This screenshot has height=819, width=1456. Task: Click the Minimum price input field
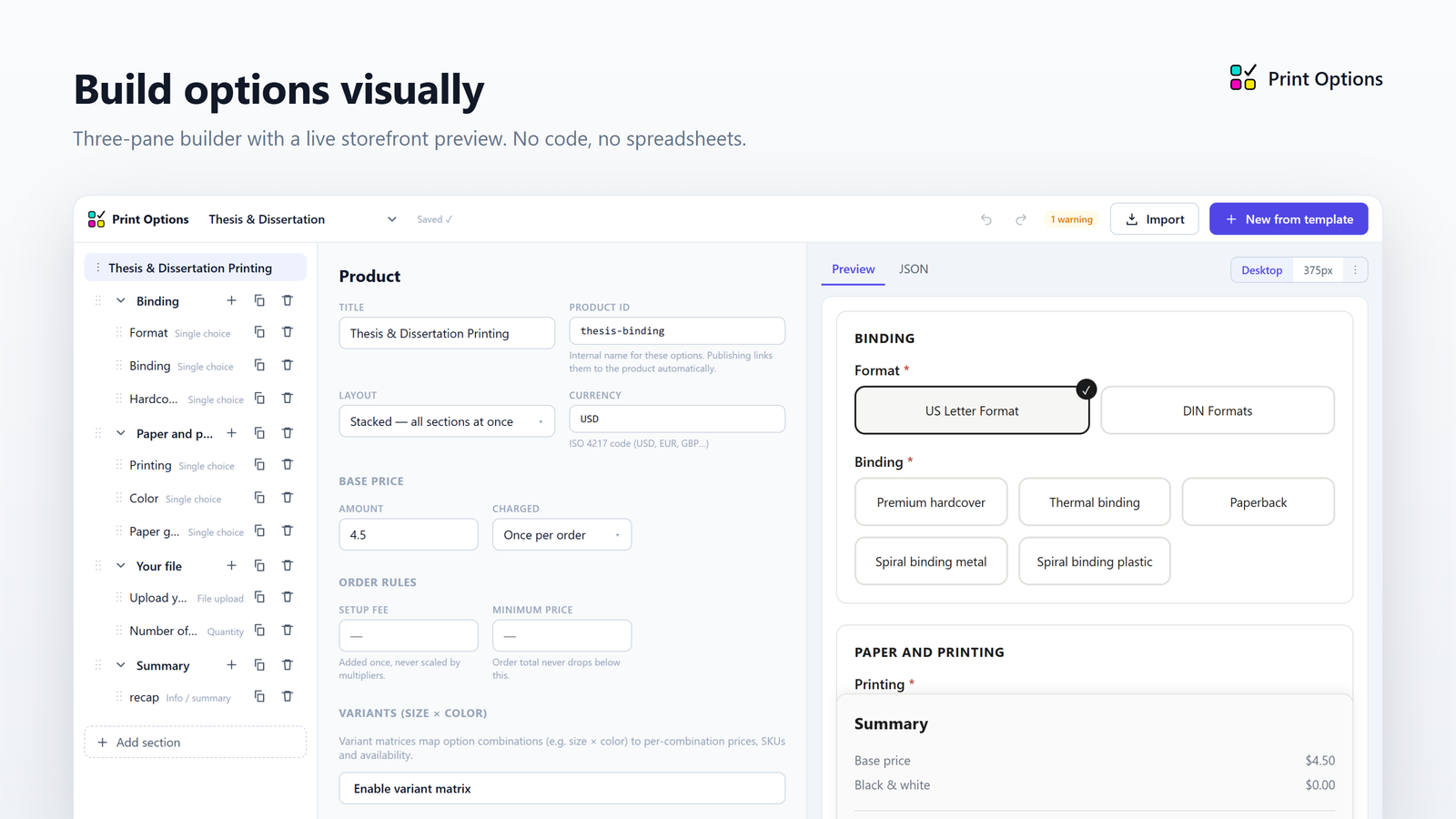point(561,635)
